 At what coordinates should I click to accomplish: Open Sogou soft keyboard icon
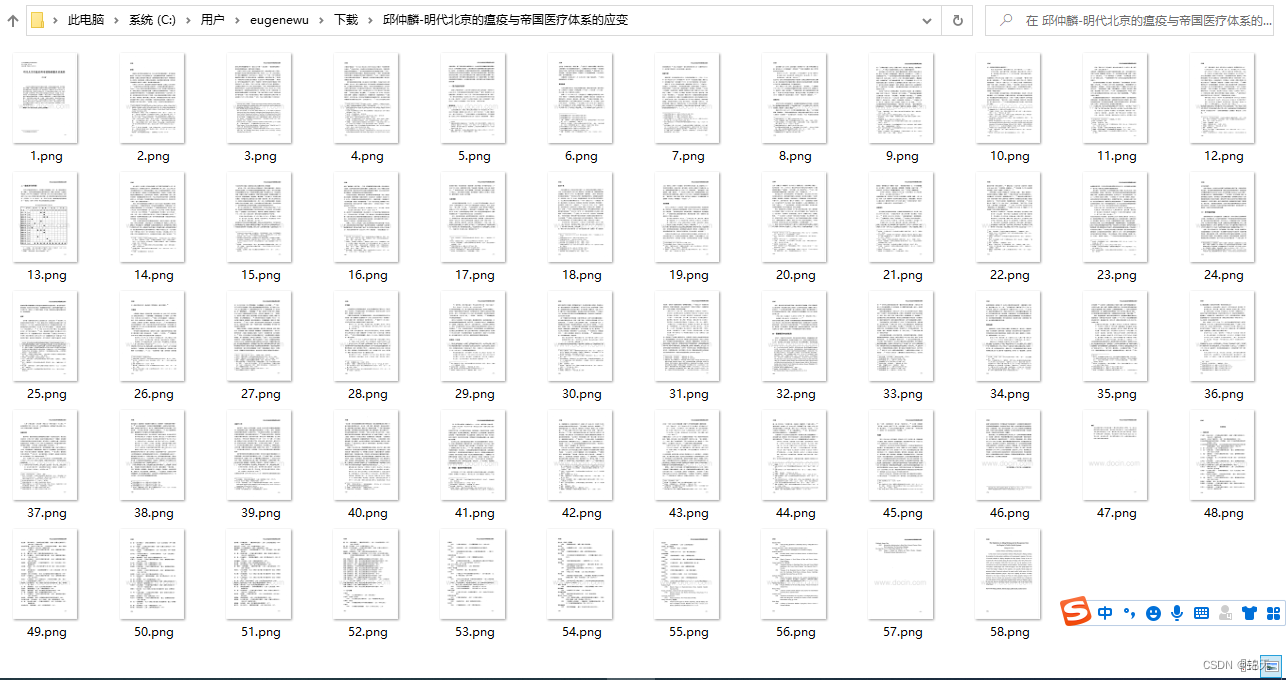tap(1201, 613)
